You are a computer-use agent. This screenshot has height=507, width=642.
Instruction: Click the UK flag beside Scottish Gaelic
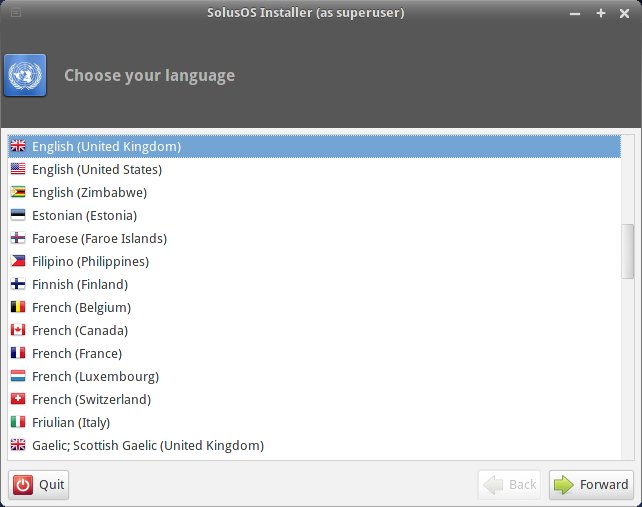point(18,444)
